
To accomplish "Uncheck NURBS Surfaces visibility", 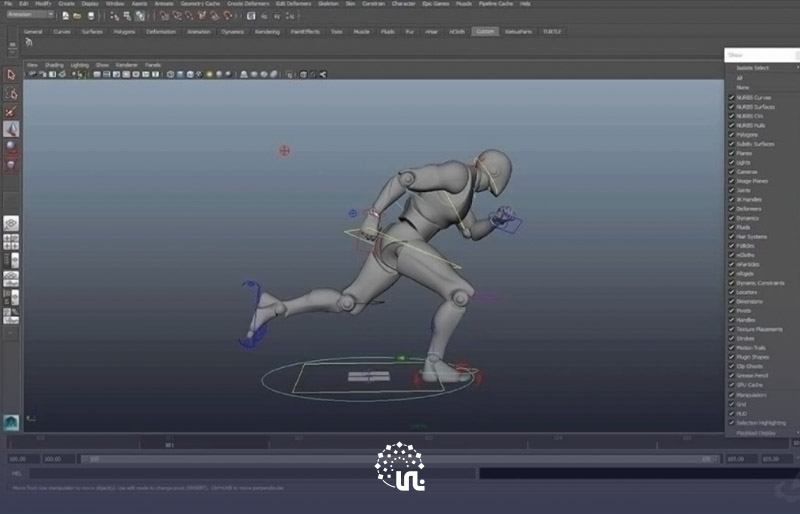I will pyautogui.click(x=731, y=107).
